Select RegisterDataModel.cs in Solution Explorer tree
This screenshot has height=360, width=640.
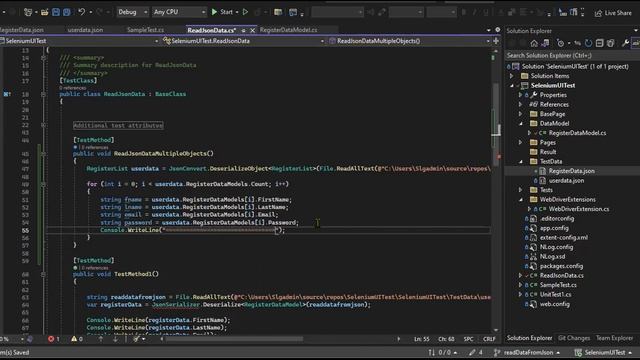(x=577, y=133)
